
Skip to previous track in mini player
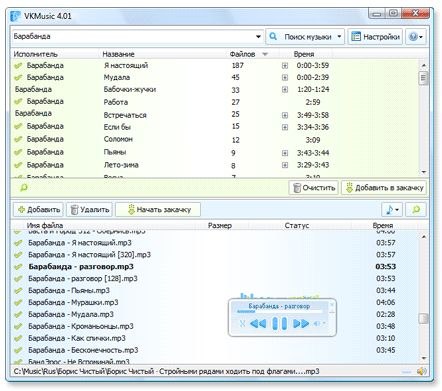(x=258, y=323)
